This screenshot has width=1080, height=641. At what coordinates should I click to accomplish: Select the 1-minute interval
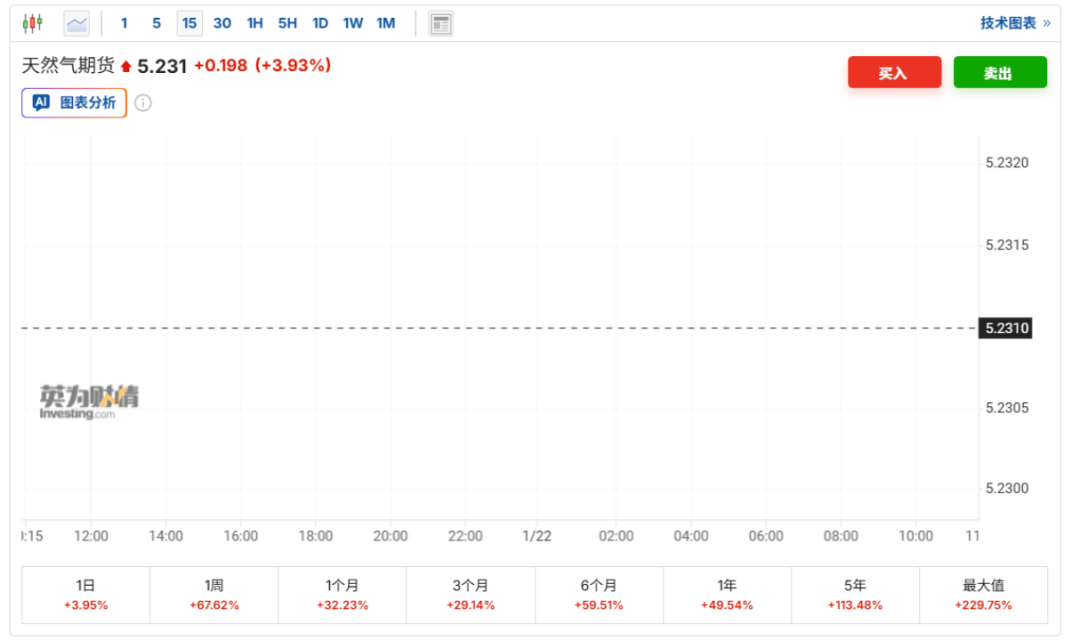click(124, 23)
